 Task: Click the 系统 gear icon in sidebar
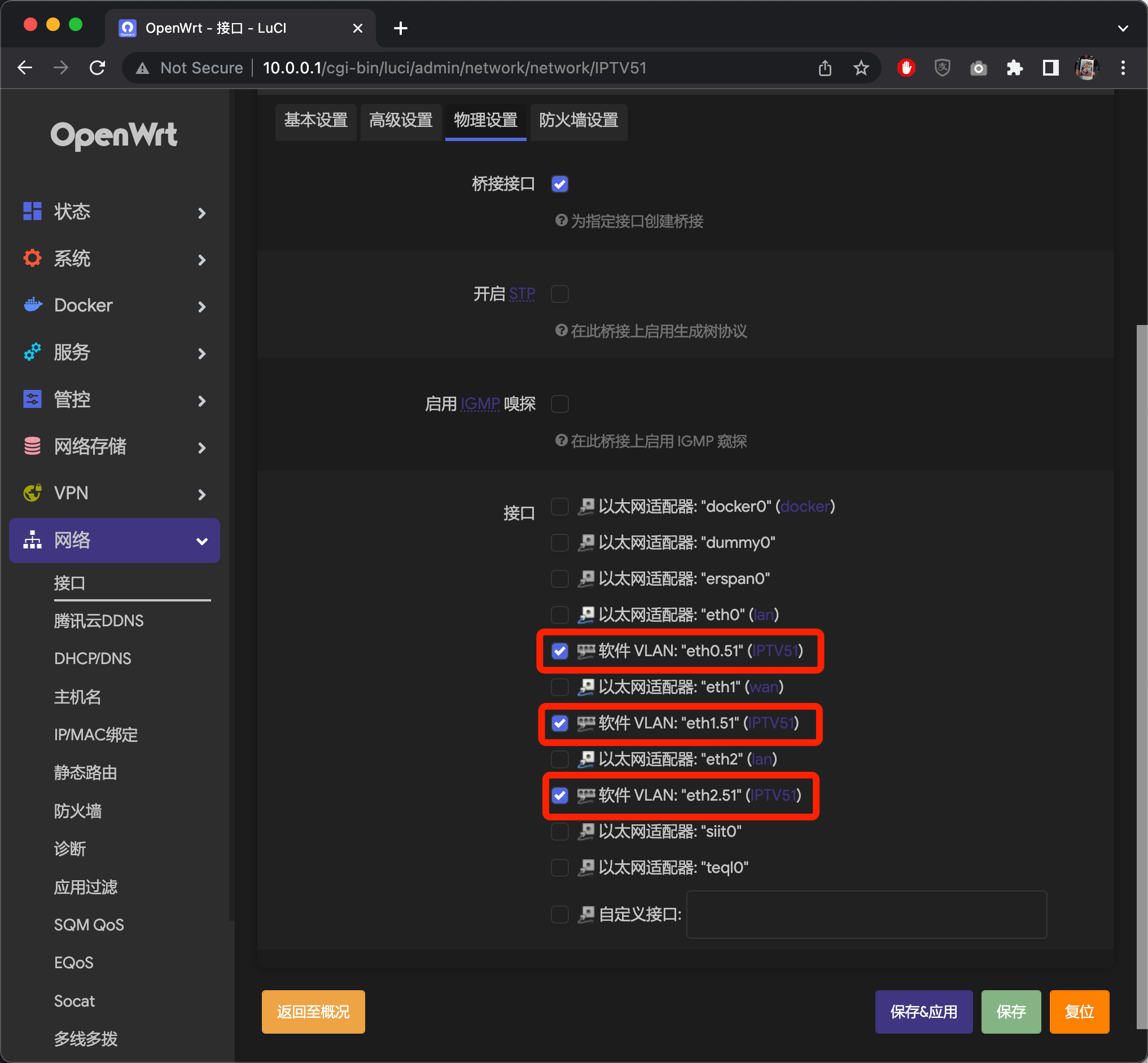pos(32,258)
